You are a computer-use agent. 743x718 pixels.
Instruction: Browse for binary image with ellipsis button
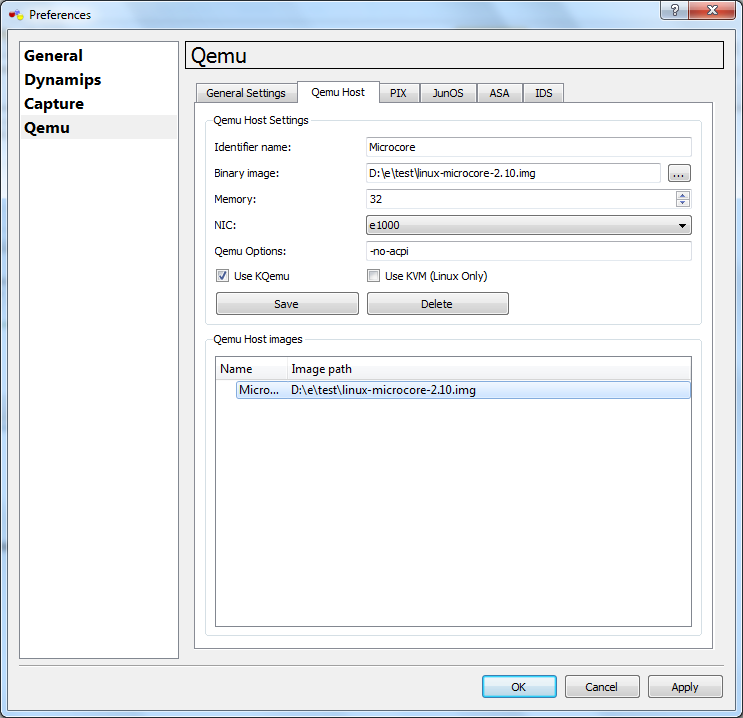[x=679, y=173]
